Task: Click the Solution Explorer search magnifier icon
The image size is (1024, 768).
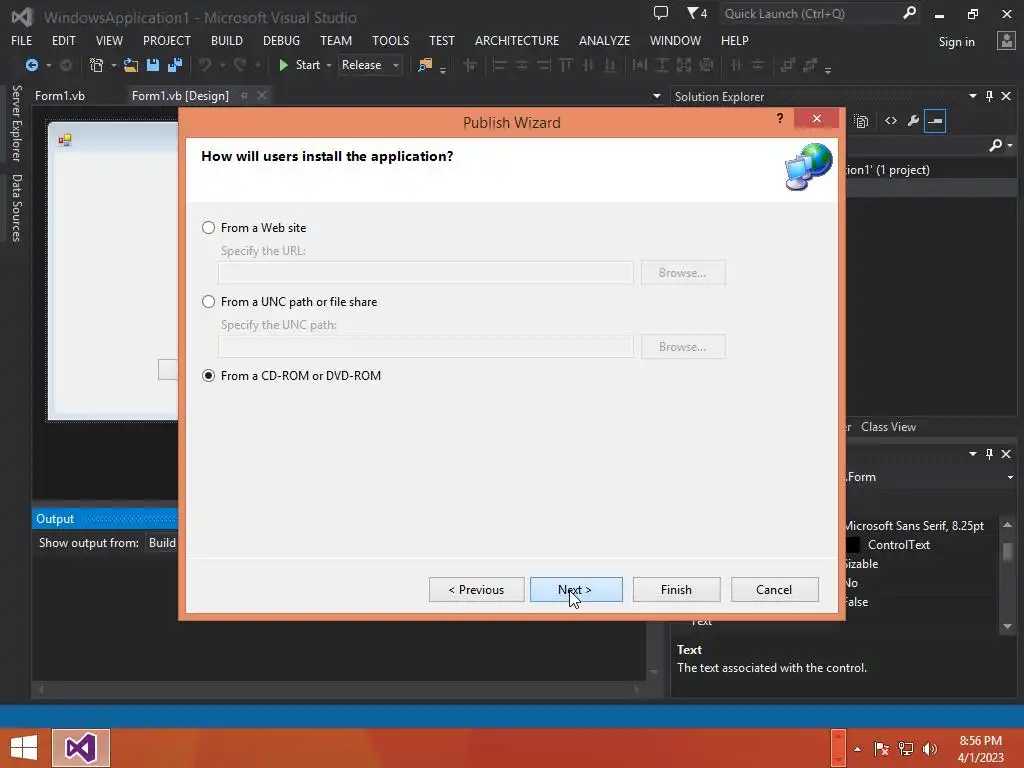Action: 995,145
